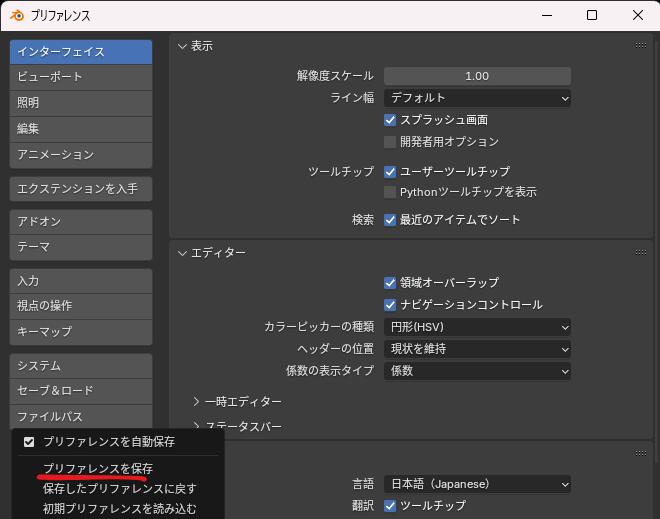Screen dimensions: 660x519
Task: Switch to the テーマ tab
Action: tap(81, 247)
